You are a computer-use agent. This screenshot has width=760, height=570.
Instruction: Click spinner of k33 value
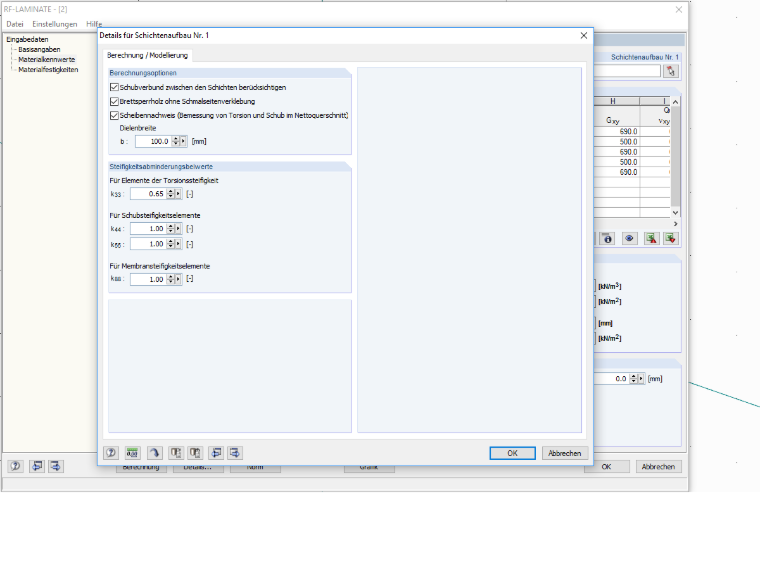point(171,194)
